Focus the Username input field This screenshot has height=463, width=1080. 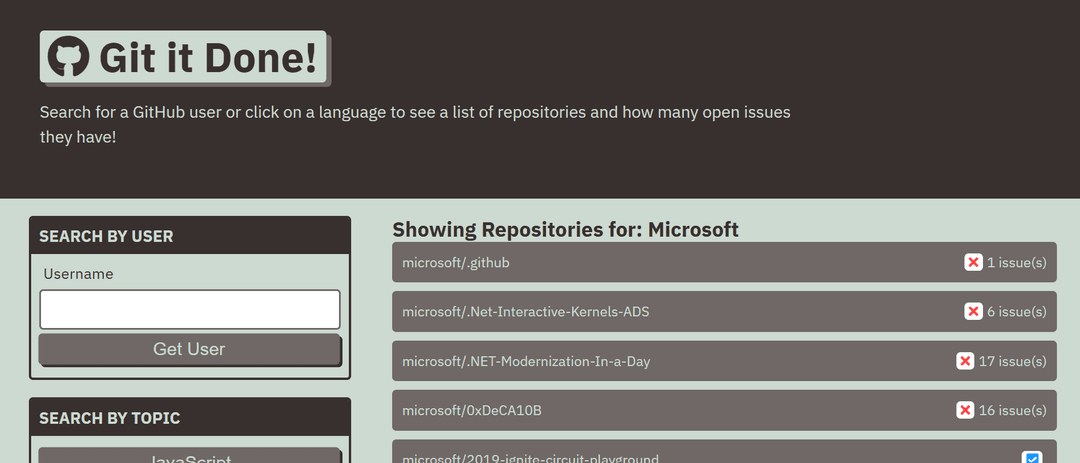tap(189, 309)
